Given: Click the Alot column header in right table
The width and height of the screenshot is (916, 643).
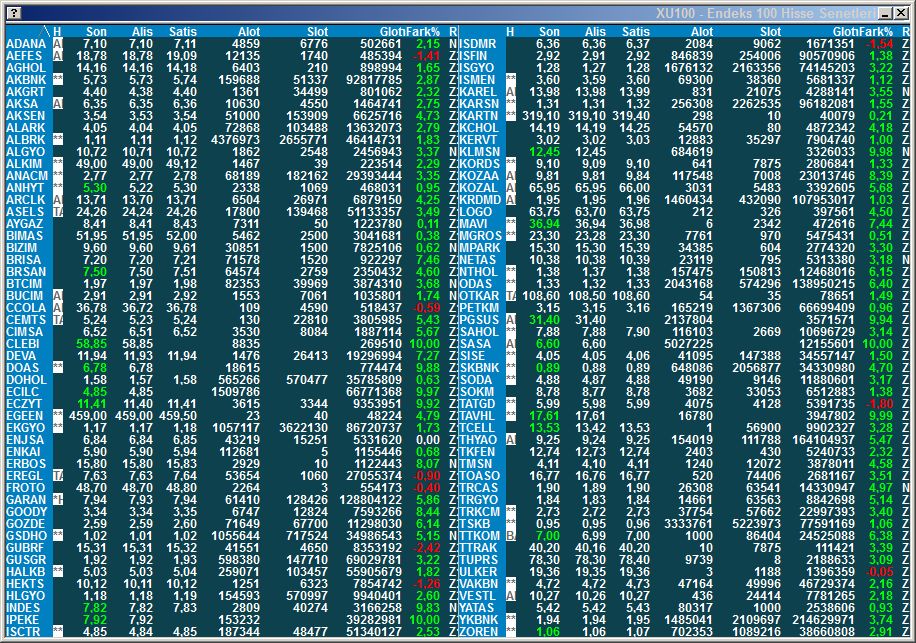Looking at the screenshot, I should (702, 32).
